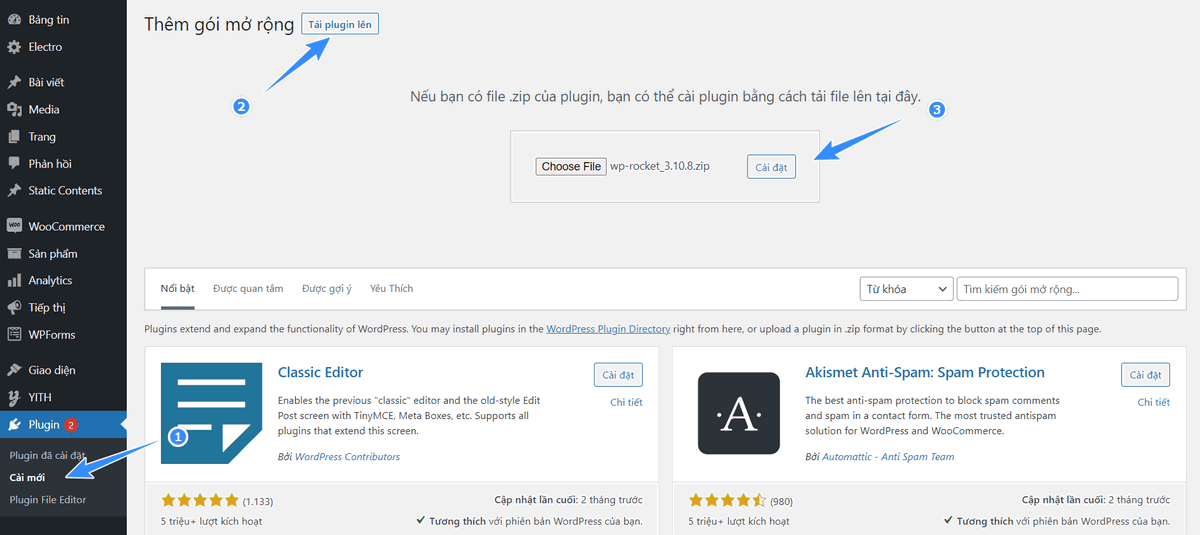This screenshot has height=535, width=1200.
Task: Open the Media library icon
Action: click(x=14, y=109)
